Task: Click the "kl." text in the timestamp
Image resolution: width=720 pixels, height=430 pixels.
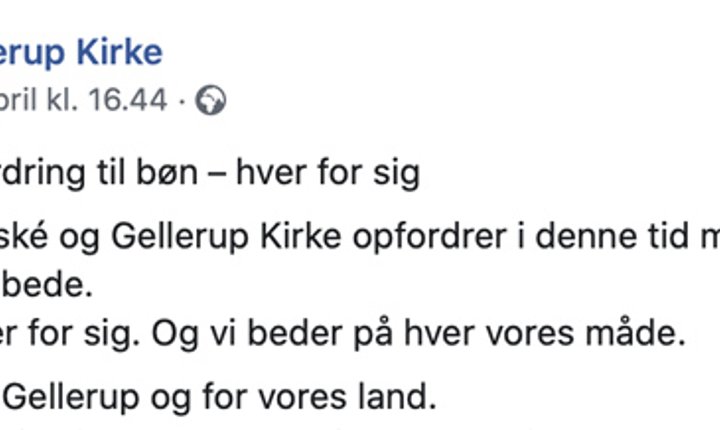Action: point(62,99)
